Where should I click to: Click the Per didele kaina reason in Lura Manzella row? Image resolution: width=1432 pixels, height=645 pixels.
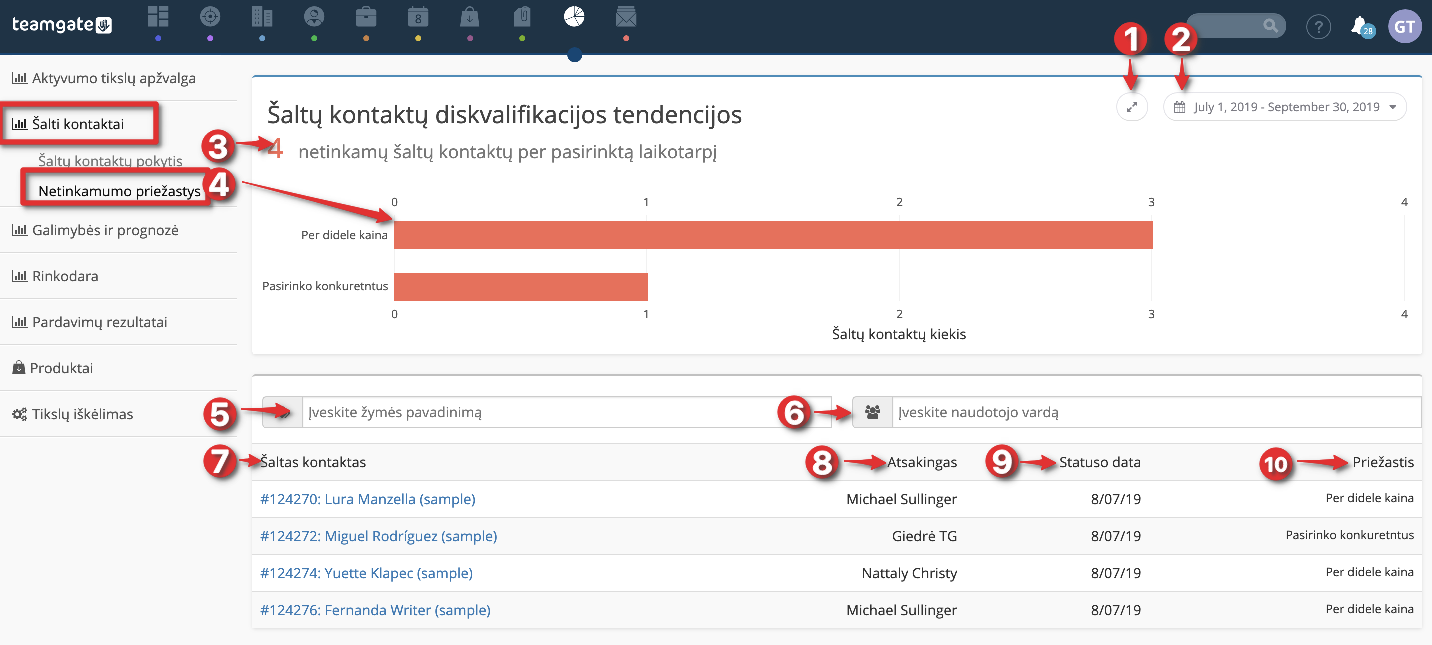(x=1370, y=498)
